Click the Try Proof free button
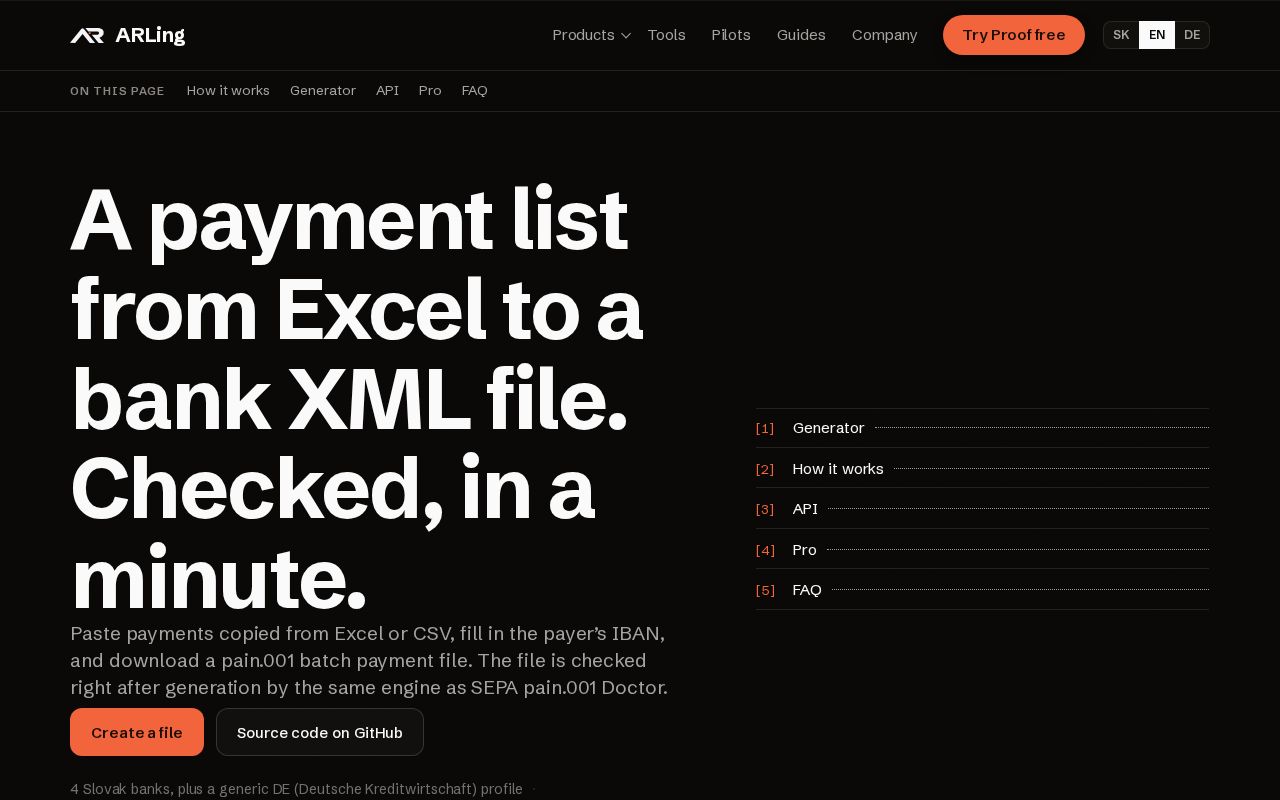 point(1014,35)
